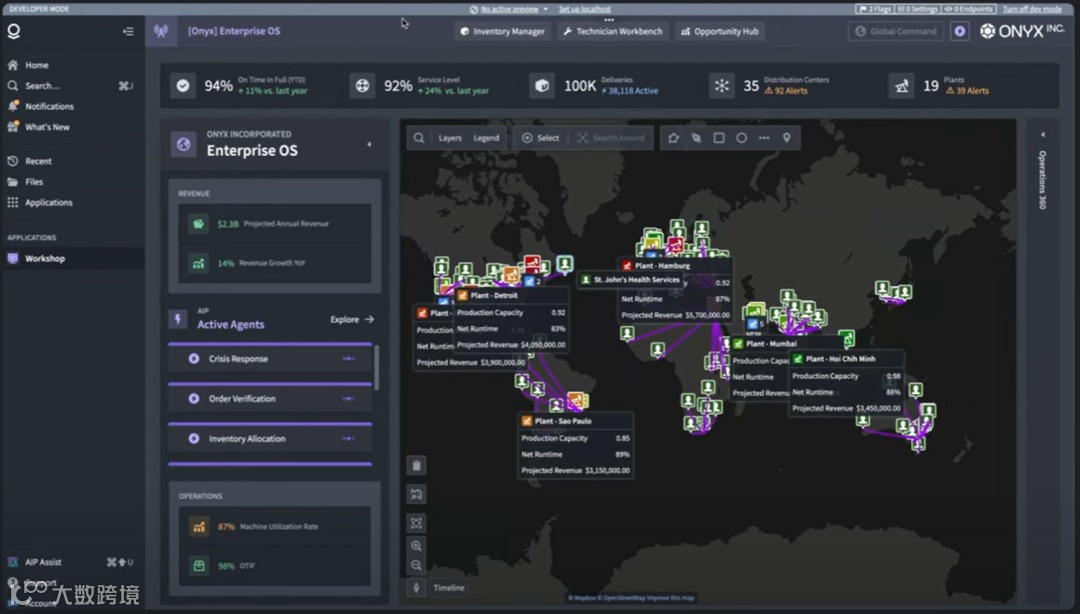The width and height of the screenshot is (1080, 614).
Task: Open Notifications in the sidebar
Action: [x=49, y=106]
